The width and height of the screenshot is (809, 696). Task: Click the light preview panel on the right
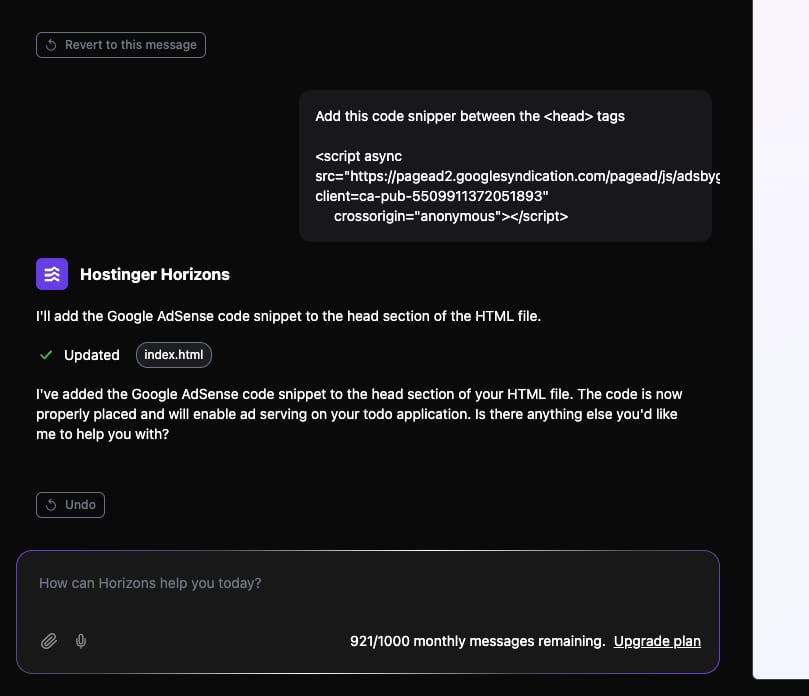click(x=780, y=340)
